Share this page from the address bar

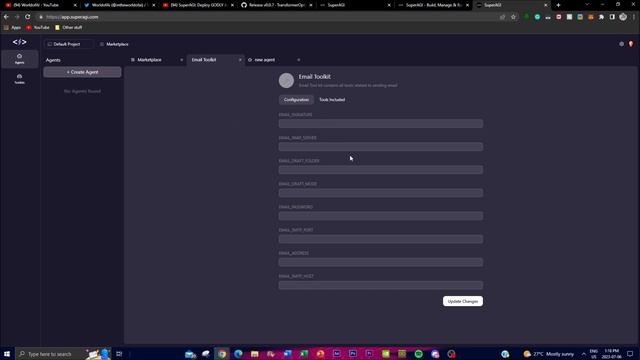click(x=502, y=17)
